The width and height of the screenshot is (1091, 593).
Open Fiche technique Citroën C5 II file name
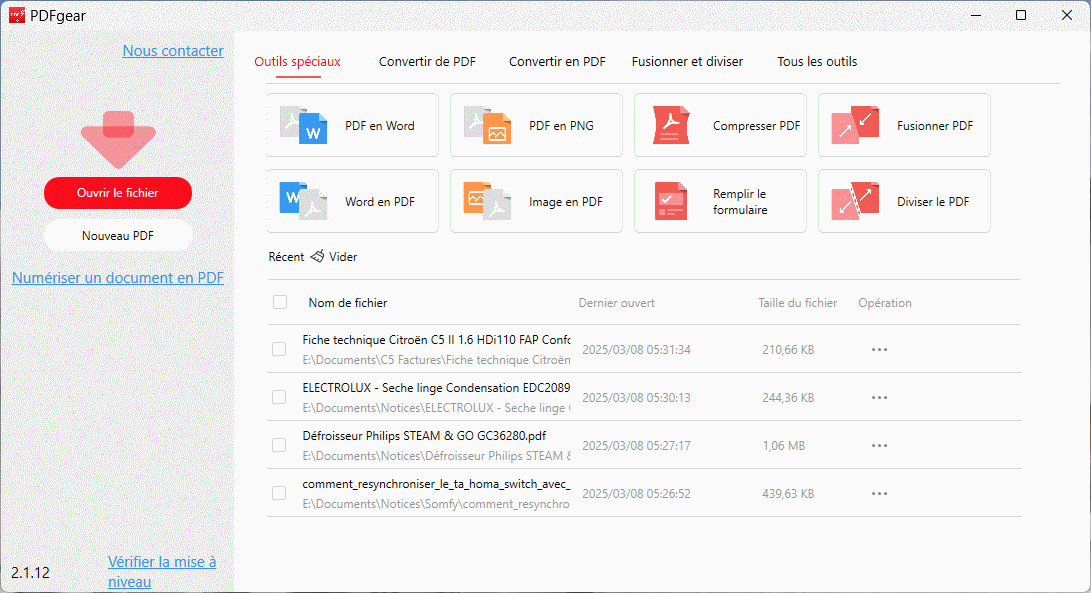coord(436,340)
